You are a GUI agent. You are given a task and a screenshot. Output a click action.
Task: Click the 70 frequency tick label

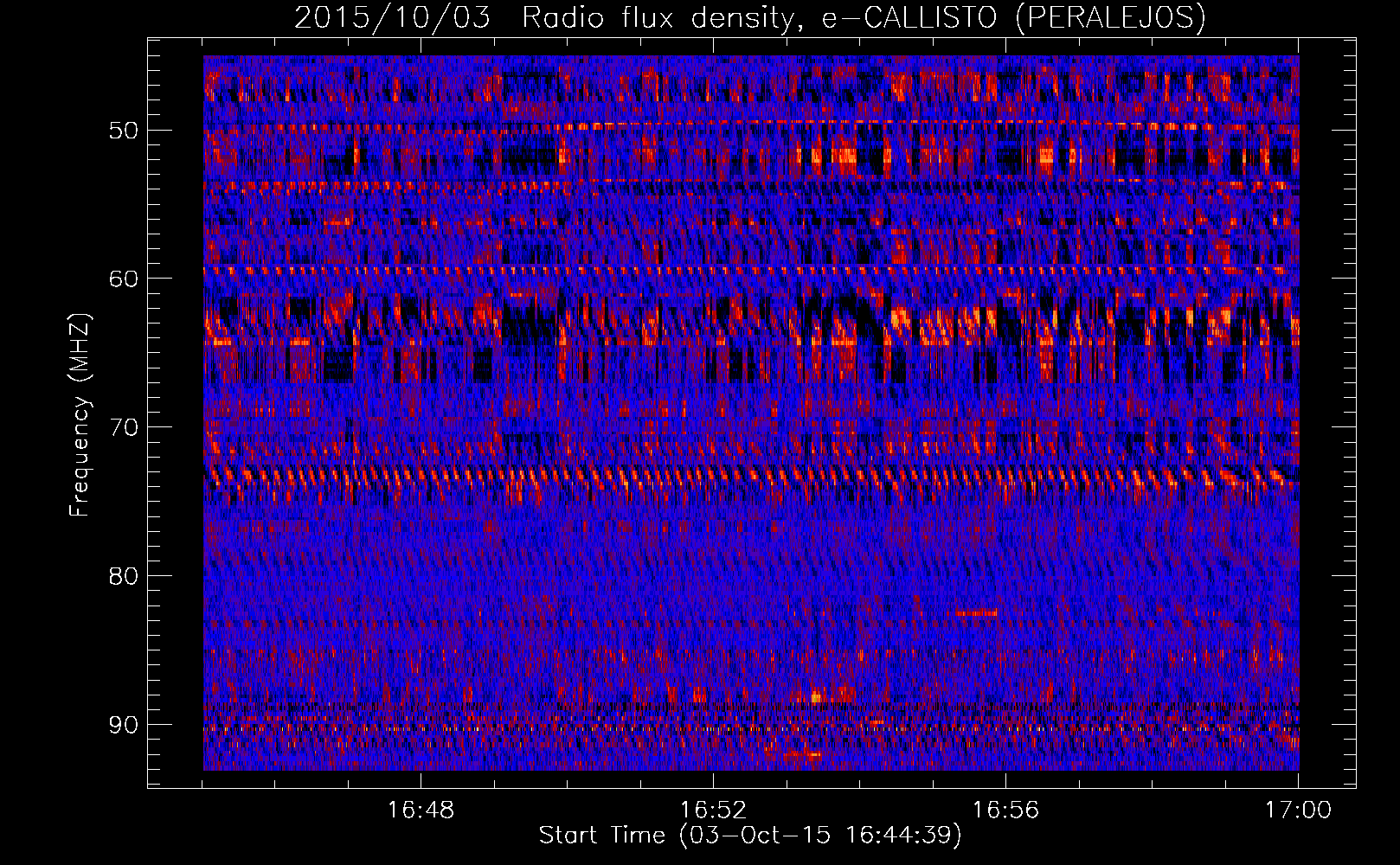pyautogui.click(x=123, y=427)
